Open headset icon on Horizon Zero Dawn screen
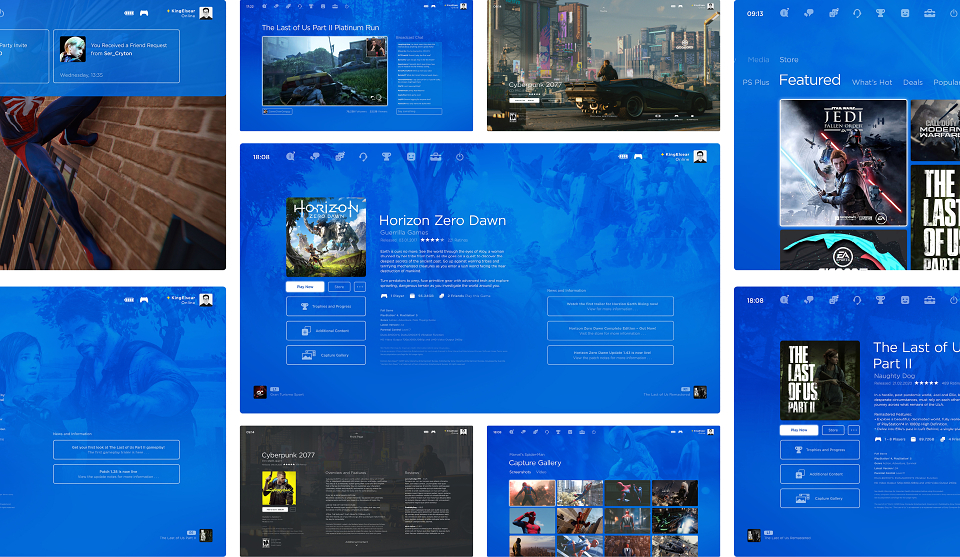This screenshot has width=960, height=557. [x=363, y=157]
